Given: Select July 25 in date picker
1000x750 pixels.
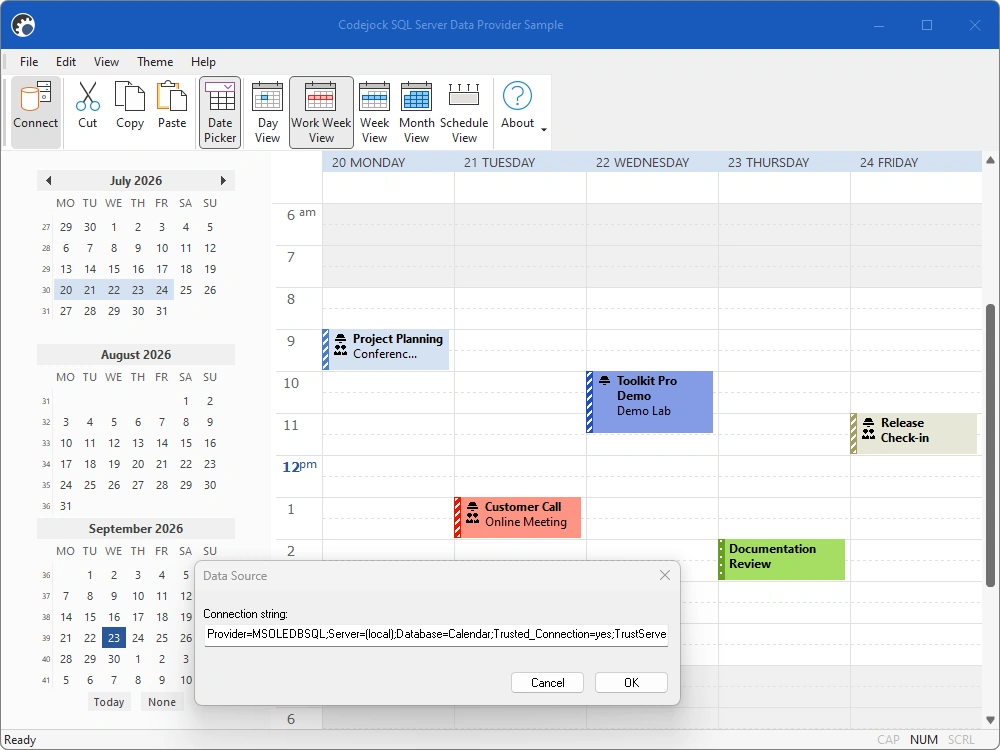Looking at the screenshot, I should point(186,290).
